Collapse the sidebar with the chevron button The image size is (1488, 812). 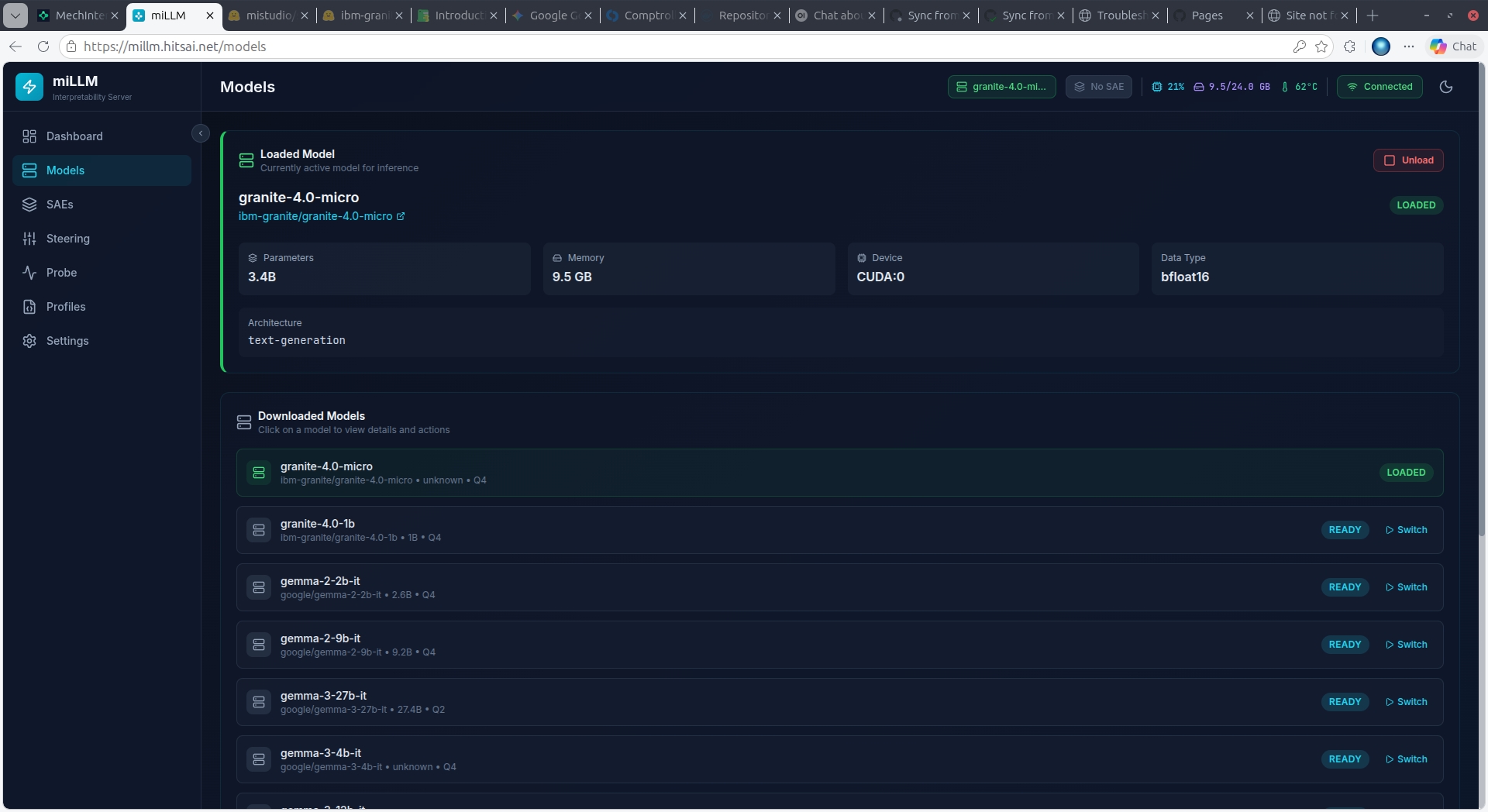[x=200, y=133]
